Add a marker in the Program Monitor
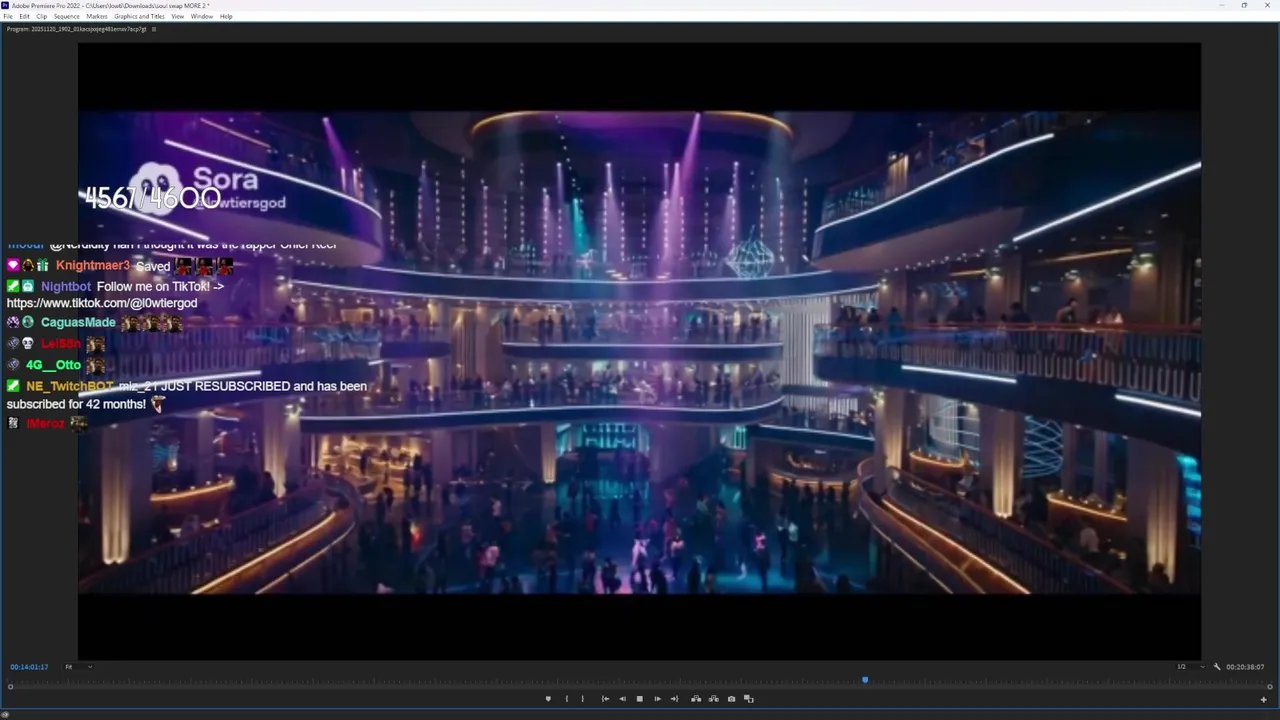1280x720 pixels. pos(548,699)
